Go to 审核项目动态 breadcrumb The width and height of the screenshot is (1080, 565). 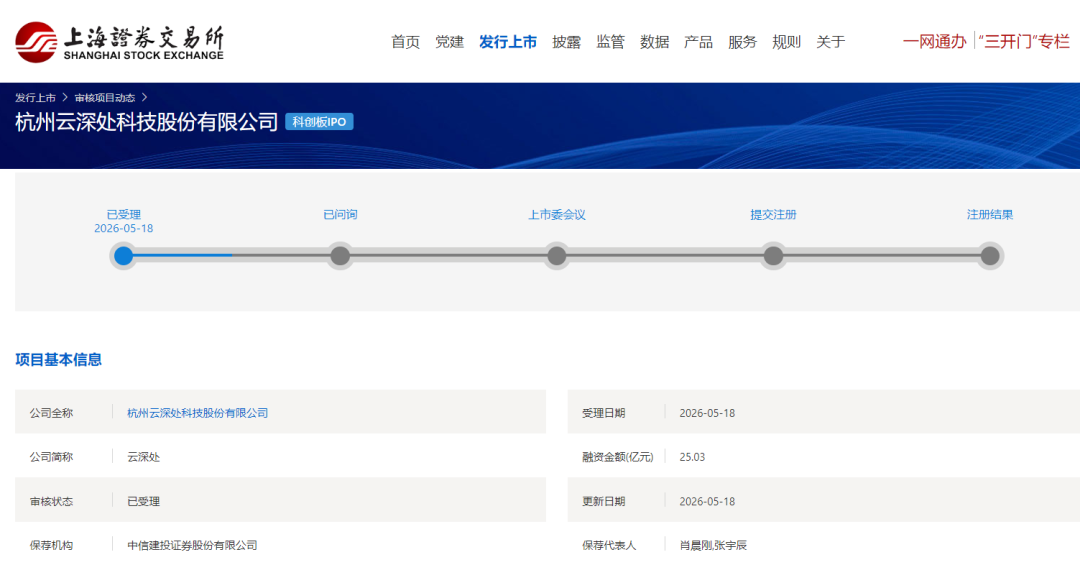(105, 98)
